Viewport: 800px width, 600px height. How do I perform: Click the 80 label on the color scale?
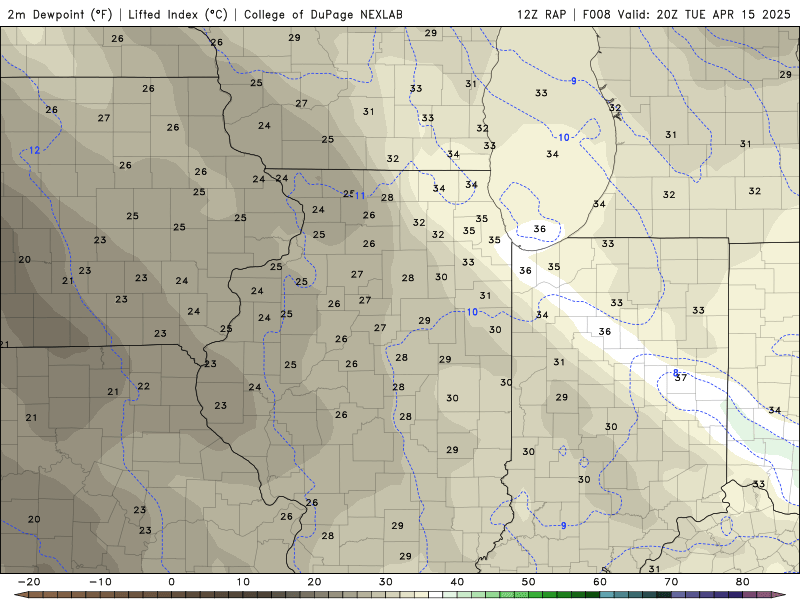743,582
